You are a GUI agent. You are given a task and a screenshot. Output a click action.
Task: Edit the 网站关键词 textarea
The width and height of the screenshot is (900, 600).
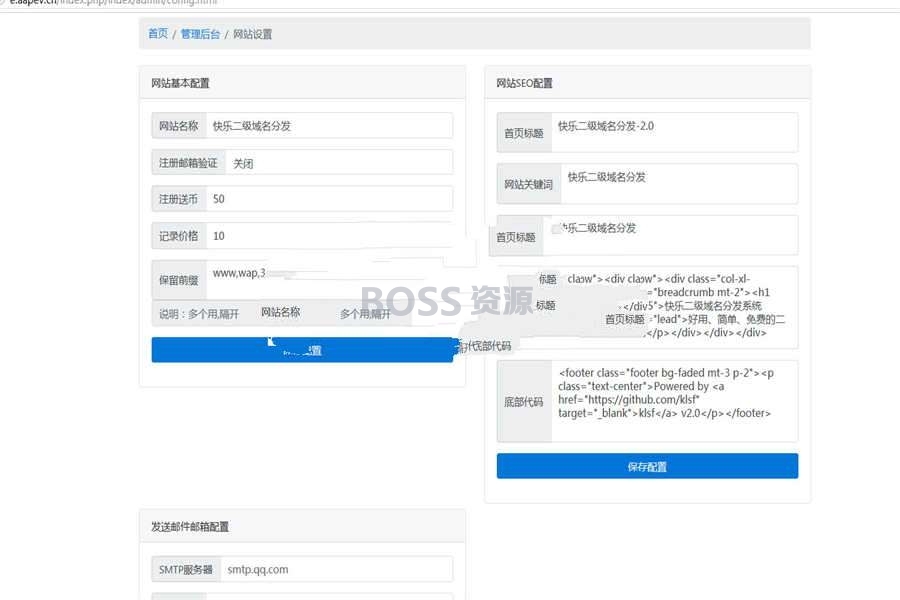679,184
